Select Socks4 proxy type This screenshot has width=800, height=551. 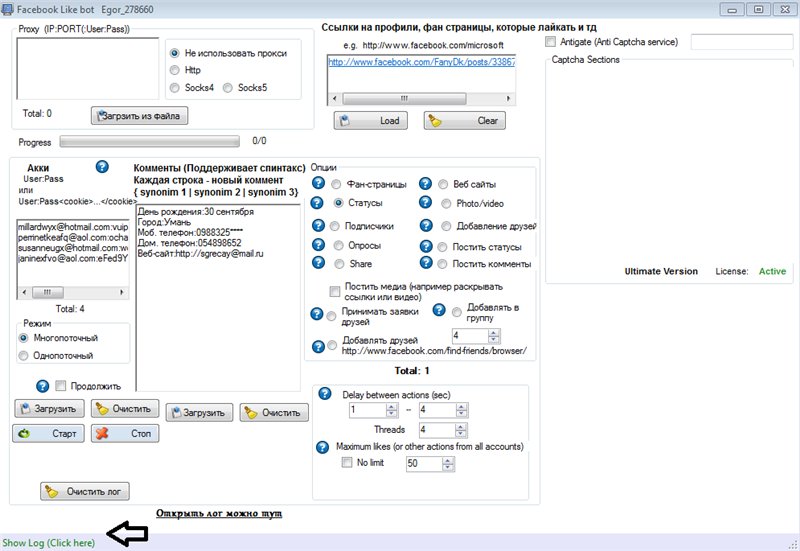point(174,88)
